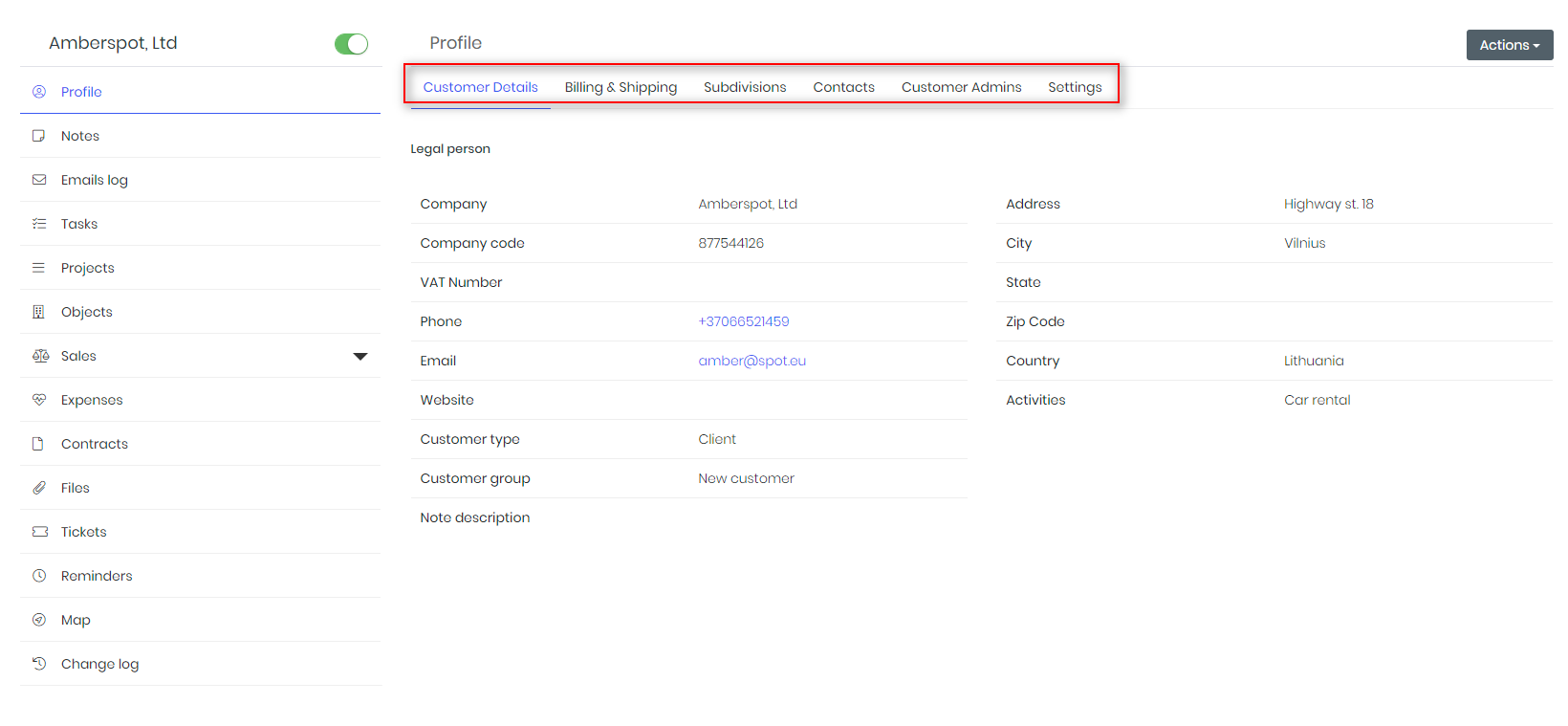Open Reminders in the sidebar
This screenshot has width=1568, height=726.
200,576
